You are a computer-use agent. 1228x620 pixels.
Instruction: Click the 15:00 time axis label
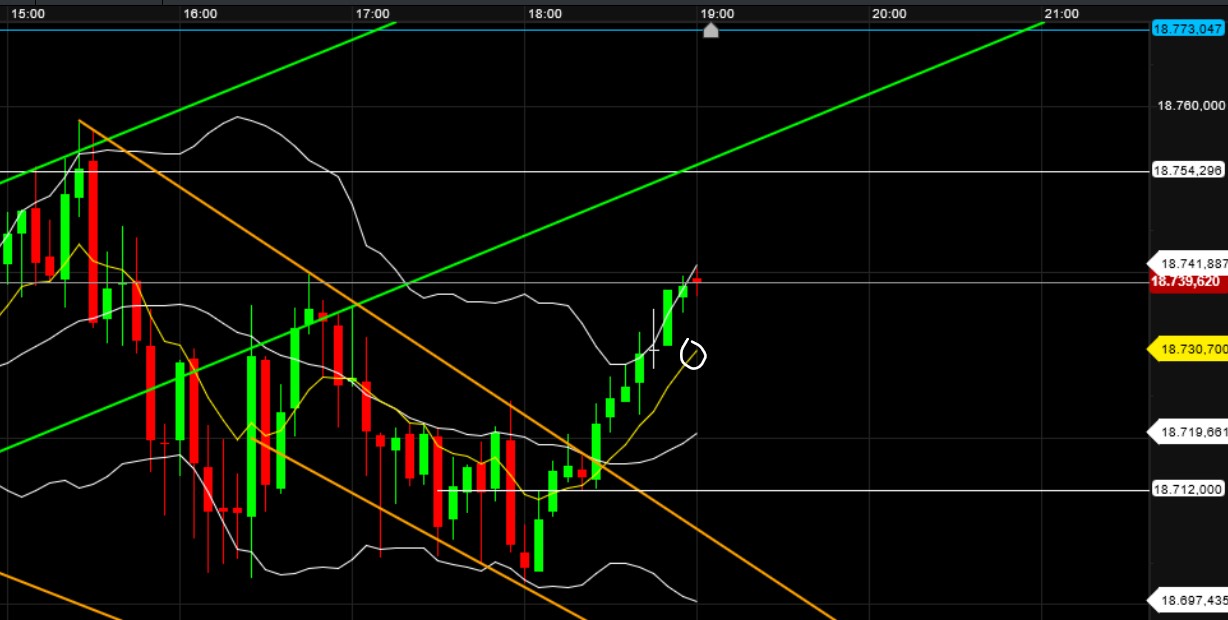click(28, 13)
